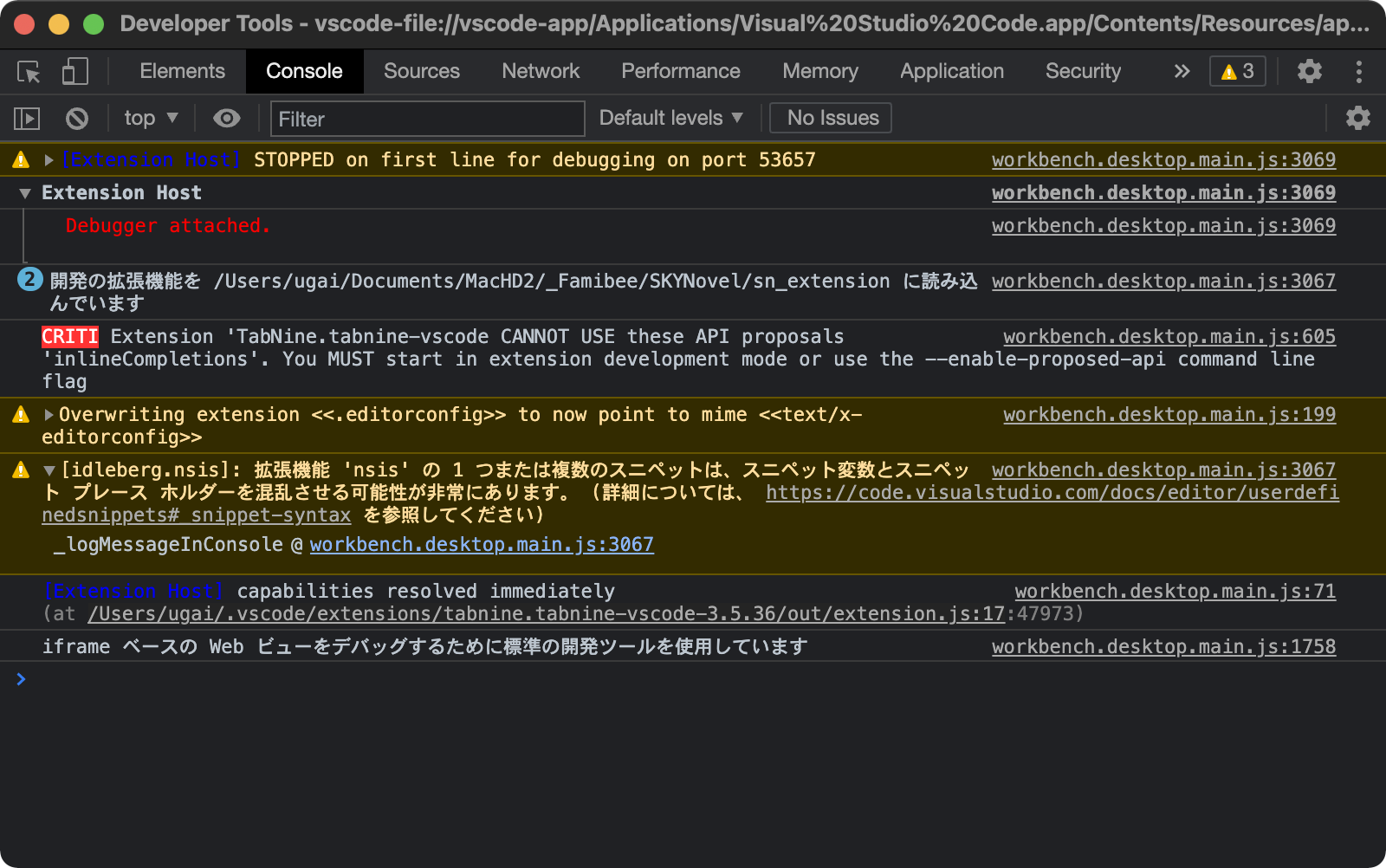Switch to the Elements tab
The width and height of the screenshot is (1386, 868).
pyautogui.click(x=182, y=71)
